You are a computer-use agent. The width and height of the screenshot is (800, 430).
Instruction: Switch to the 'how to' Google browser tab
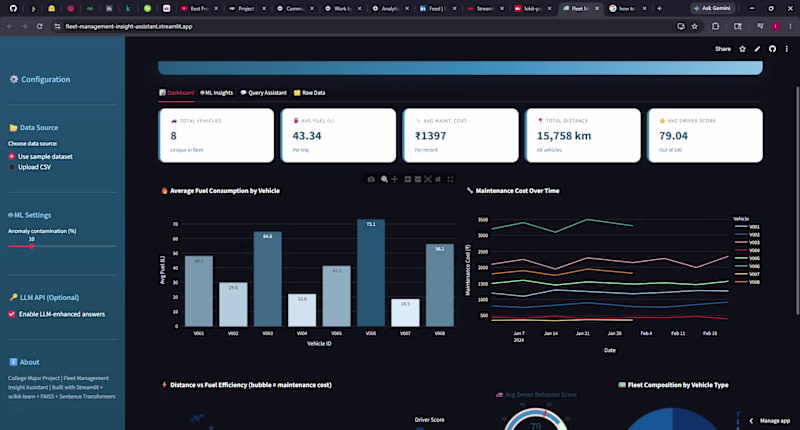pos(627,8)
